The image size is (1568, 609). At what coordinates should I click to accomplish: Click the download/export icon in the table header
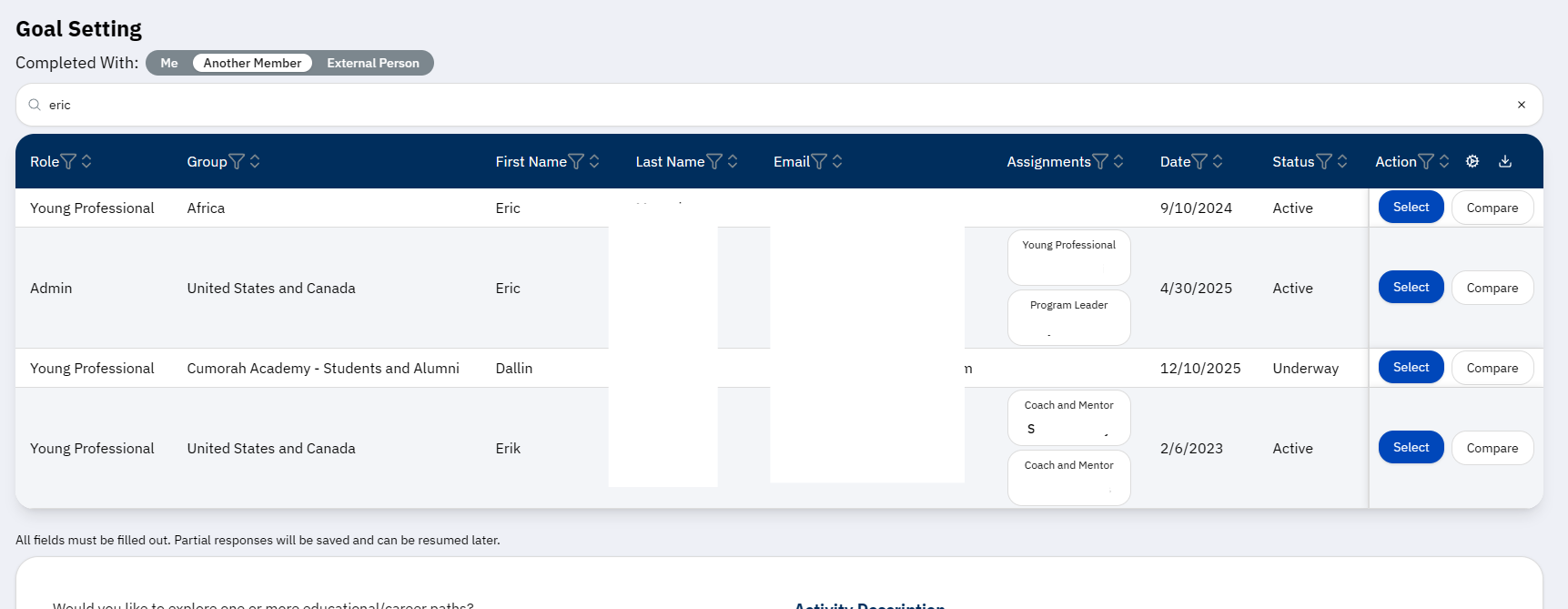click(x=1505, y=161)
